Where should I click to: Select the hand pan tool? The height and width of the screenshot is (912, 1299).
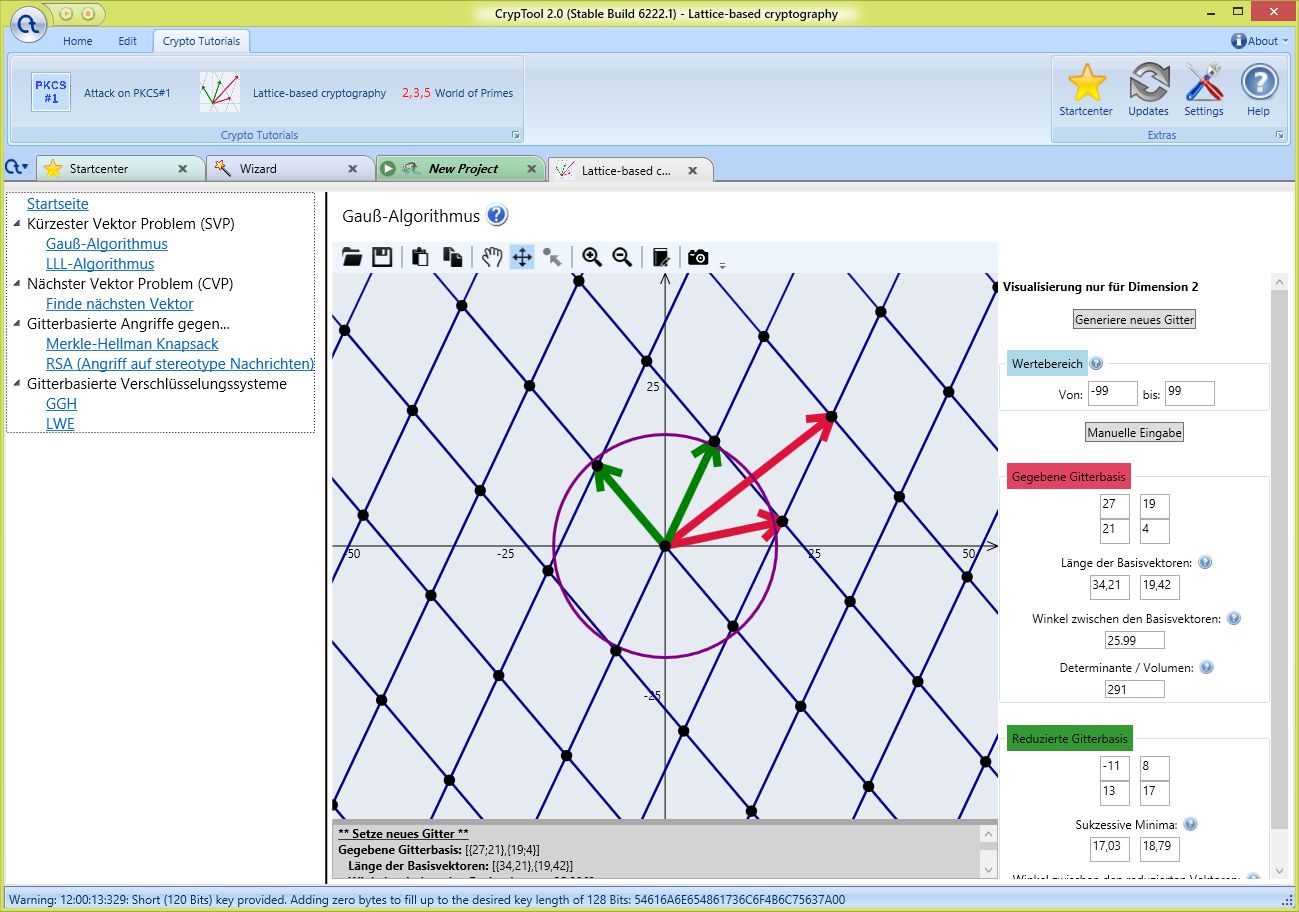(x=492, y=257)
